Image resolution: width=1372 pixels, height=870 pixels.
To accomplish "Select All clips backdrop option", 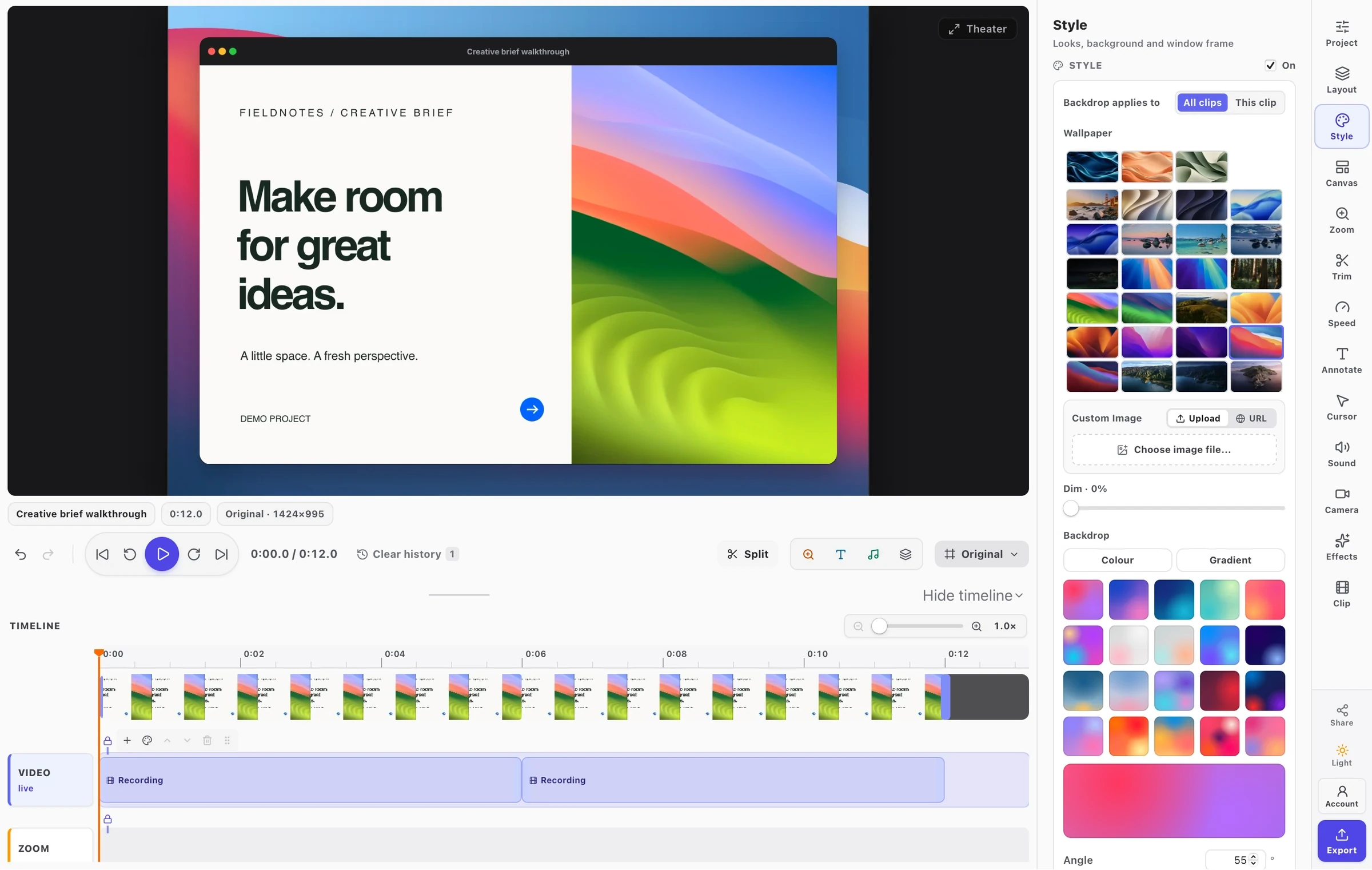I will pos(1202,102).
